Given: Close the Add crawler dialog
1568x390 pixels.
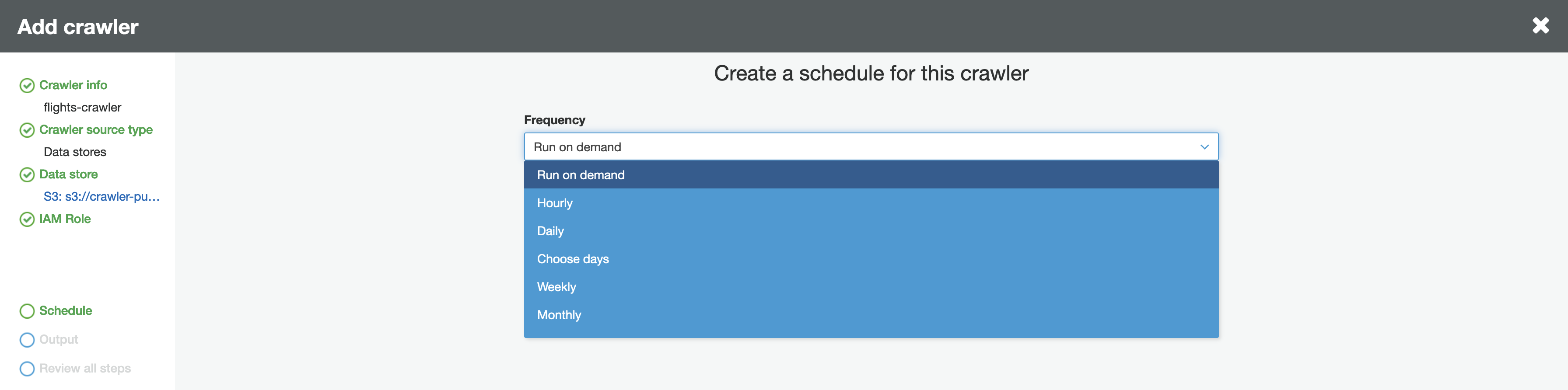Looking at the screenshot, I should click(1540, 25).
